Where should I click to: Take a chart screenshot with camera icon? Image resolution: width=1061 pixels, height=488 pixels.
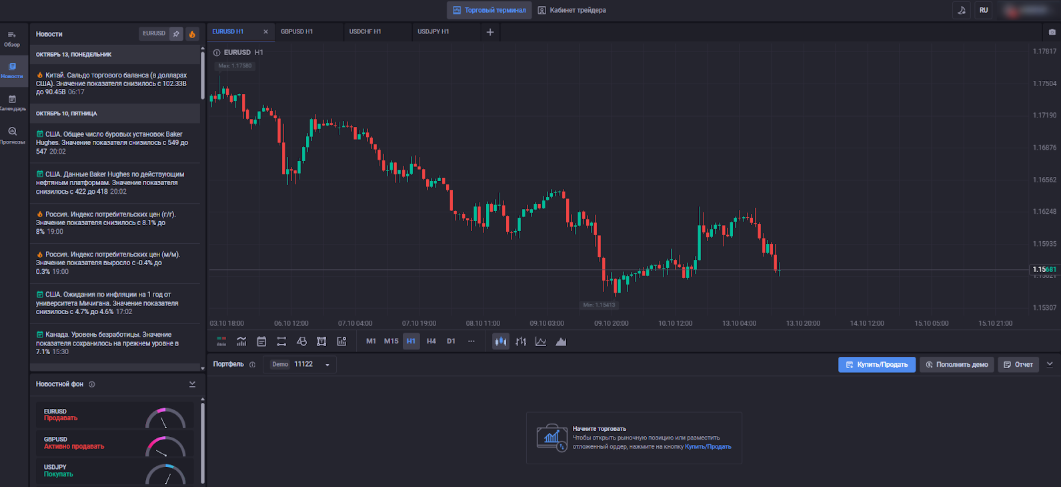tap(1052, 32)
